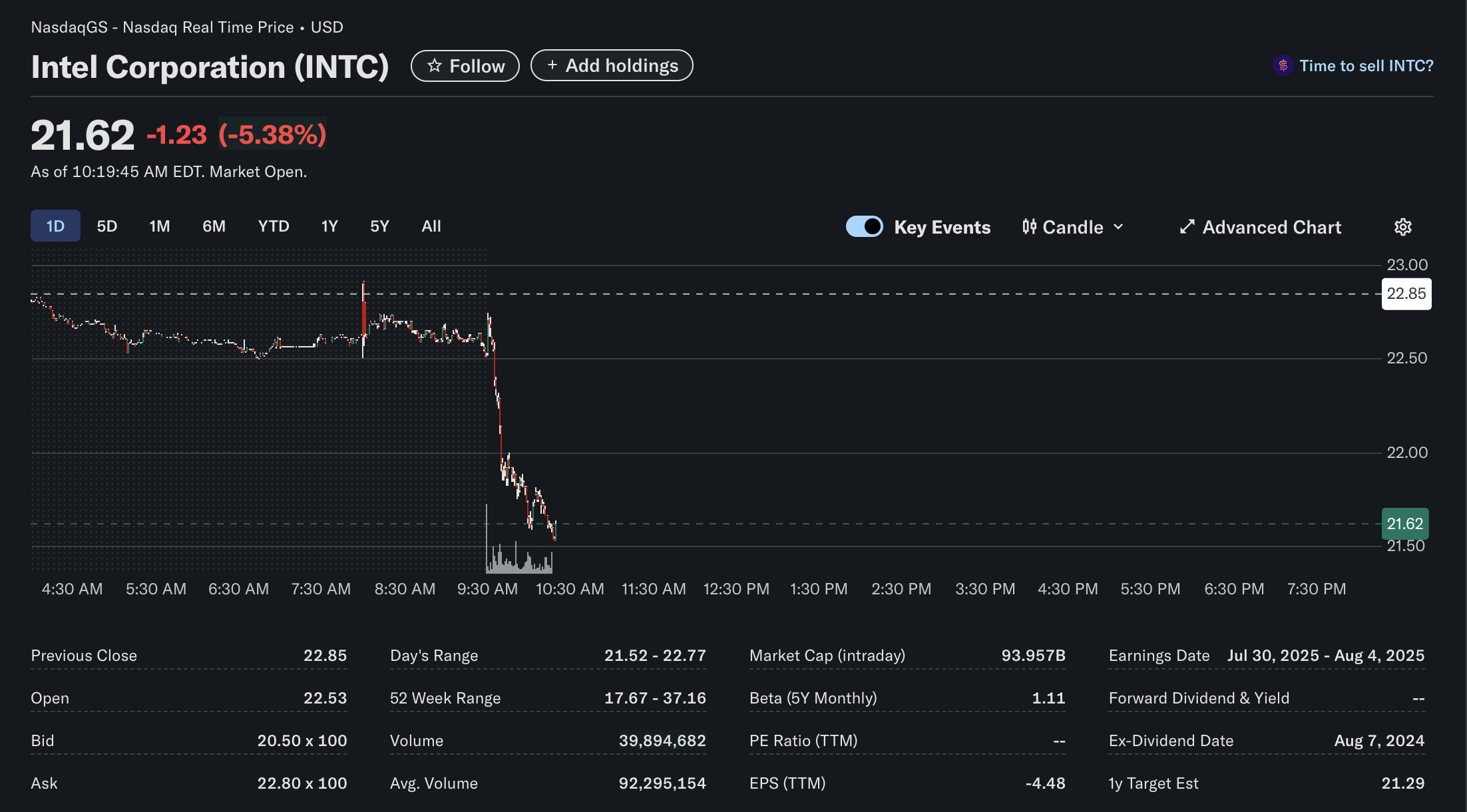Click the Volume value 39,894,682

(x=662, y=741)
